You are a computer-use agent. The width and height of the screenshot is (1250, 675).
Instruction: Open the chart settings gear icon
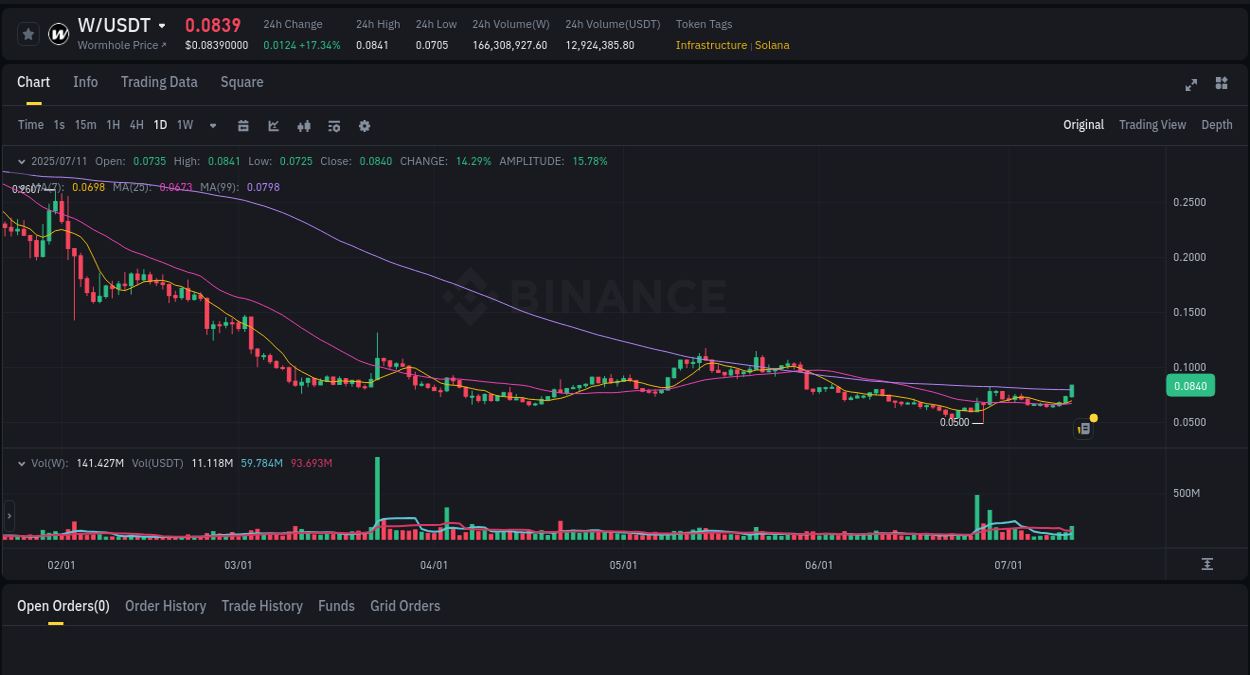(363, 125)
